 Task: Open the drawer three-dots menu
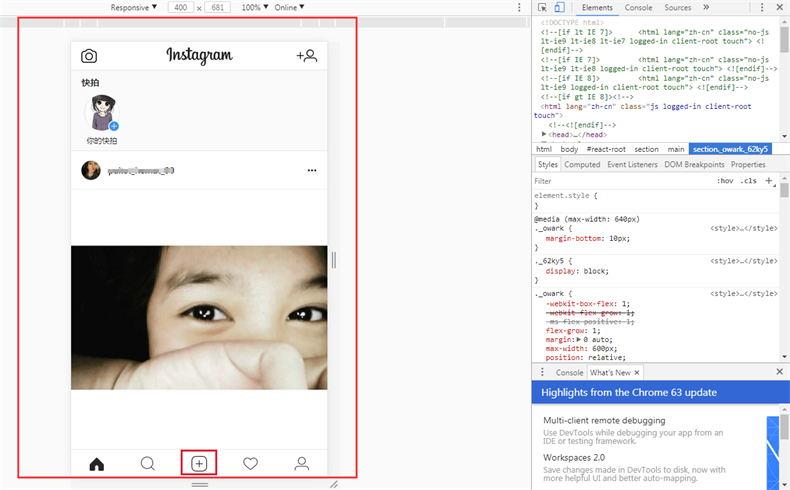pos(542,372)
